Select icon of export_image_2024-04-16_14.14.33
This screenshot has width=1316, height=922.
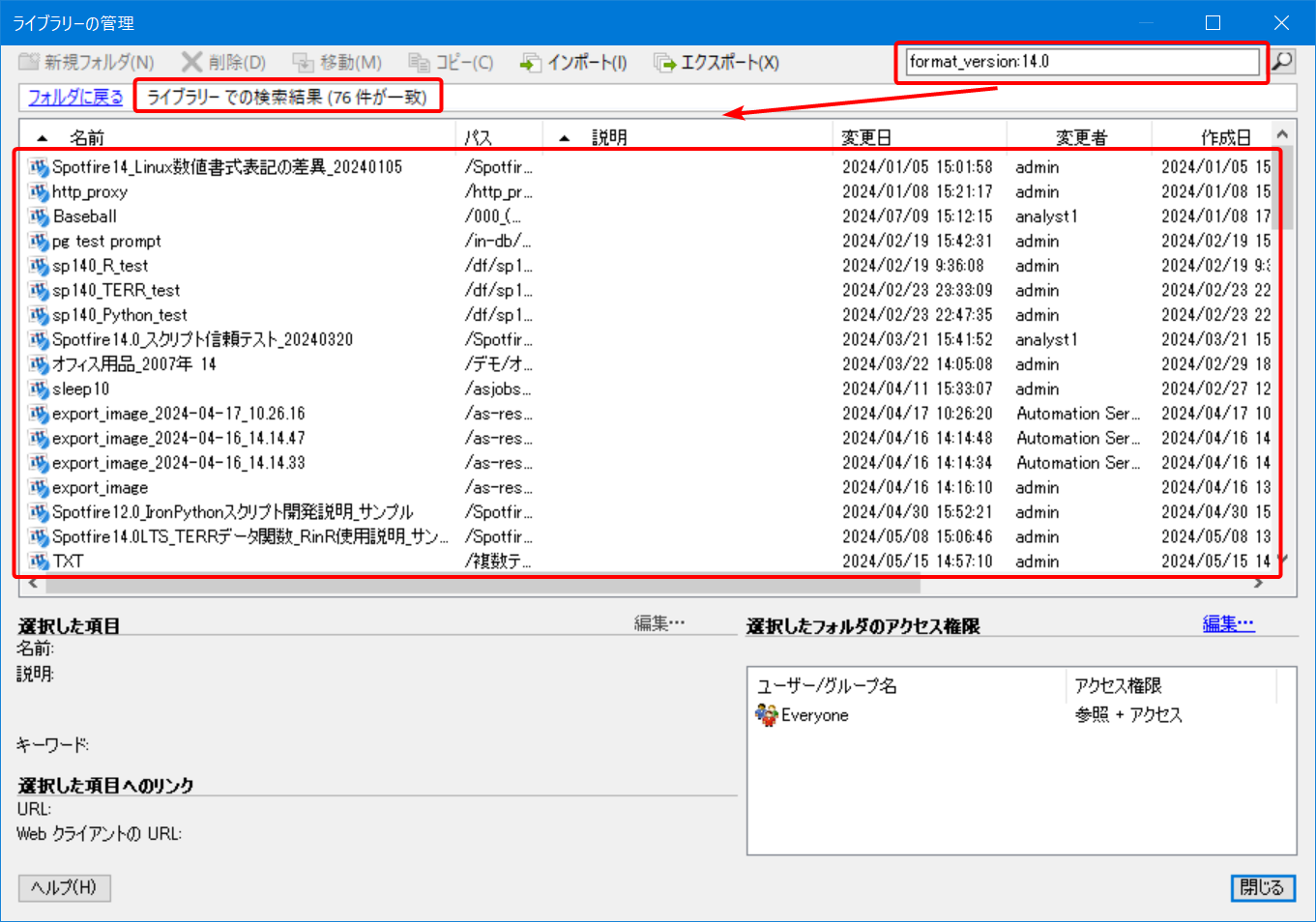click(39, 463)
